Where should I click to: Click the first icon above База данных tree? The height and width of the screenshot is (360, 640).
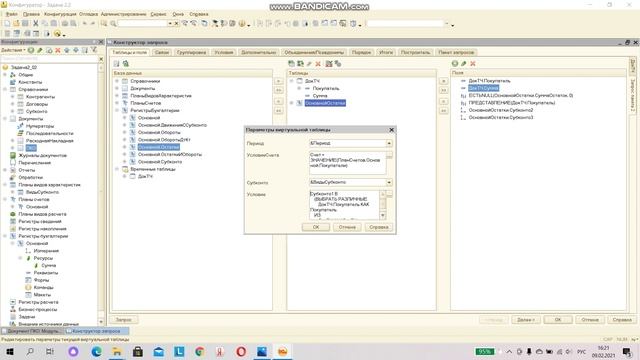point(117,64)
